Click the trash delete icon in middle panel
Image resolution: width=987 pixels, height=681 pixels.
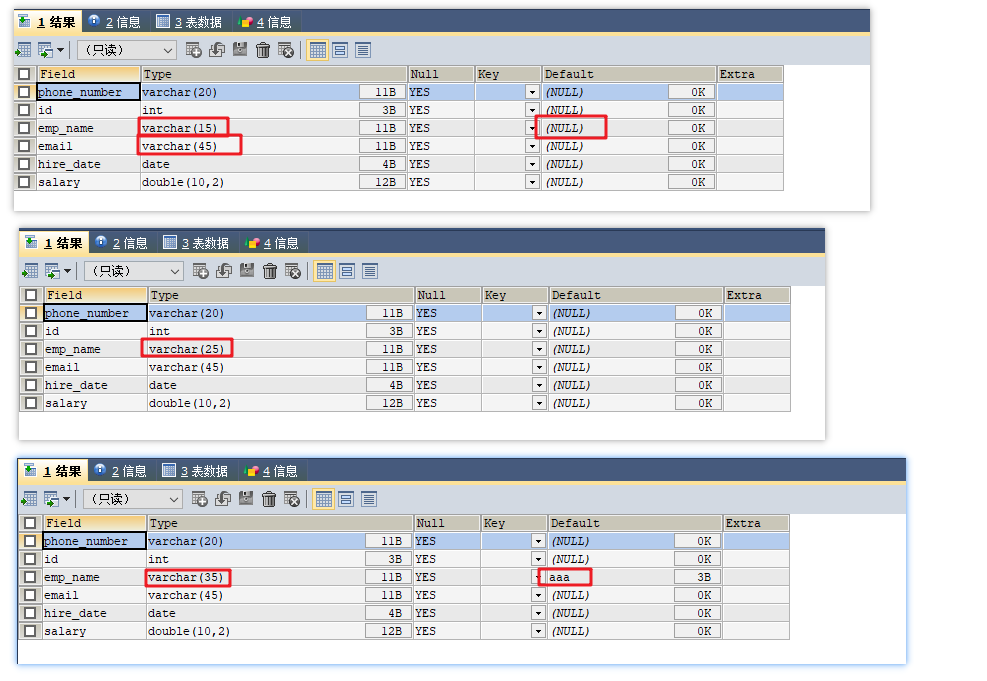pyautogui.click(x=270, y=271)
